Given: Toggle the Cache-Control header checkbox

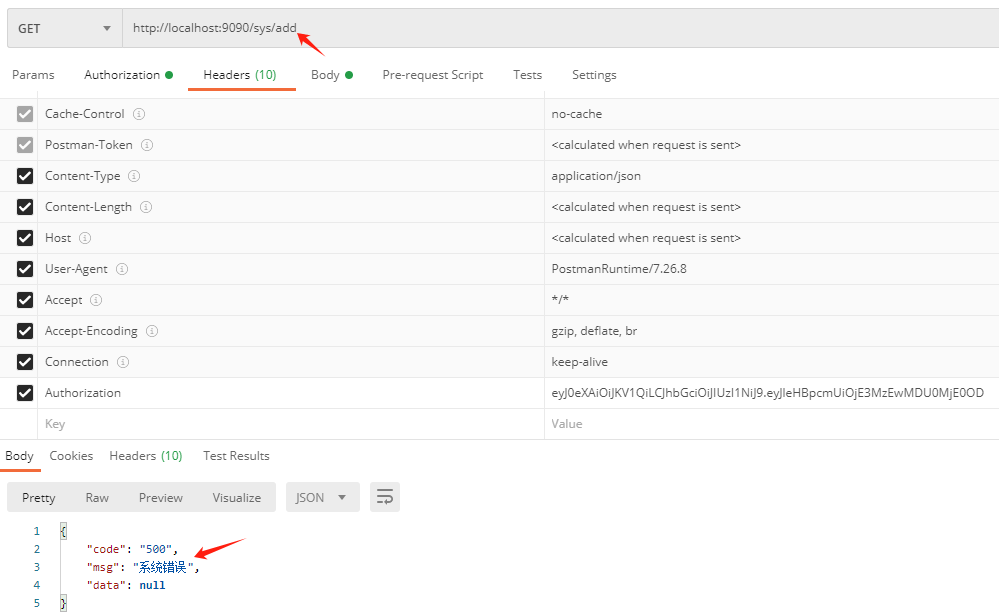Looking at the screenshot, I should 25,114.
